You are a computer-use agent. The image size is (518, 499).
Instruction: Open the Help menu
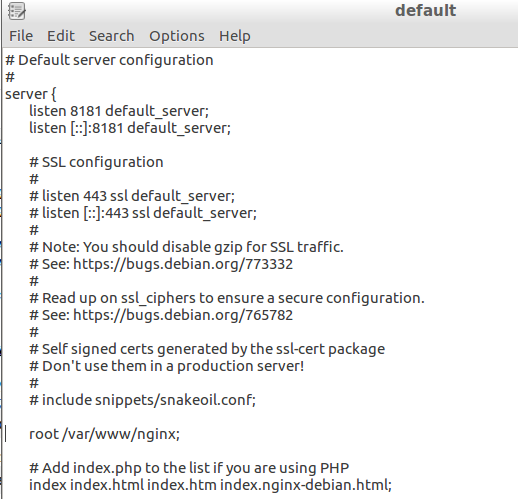pos(235,36)
